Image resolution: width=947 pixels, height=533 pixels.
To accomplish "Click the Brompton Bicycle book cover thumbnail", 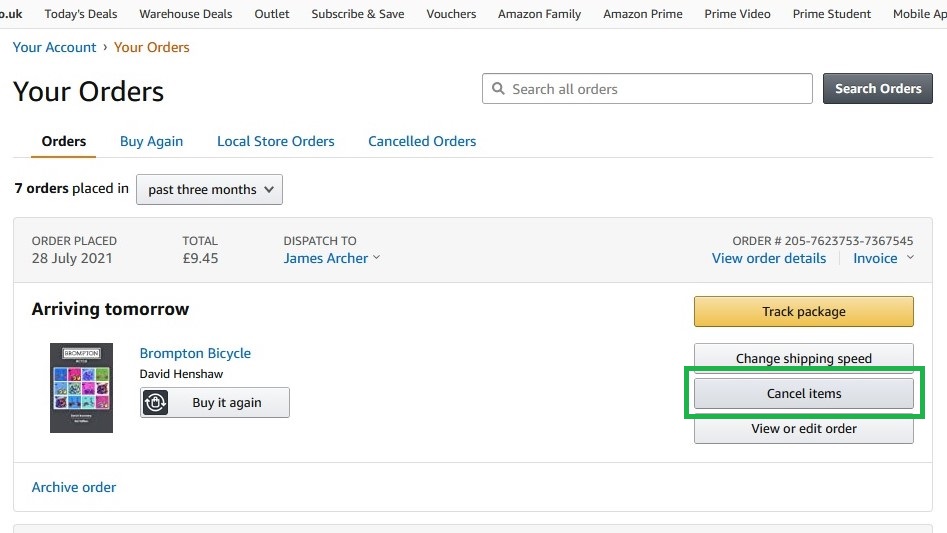I will pos(81,388).
